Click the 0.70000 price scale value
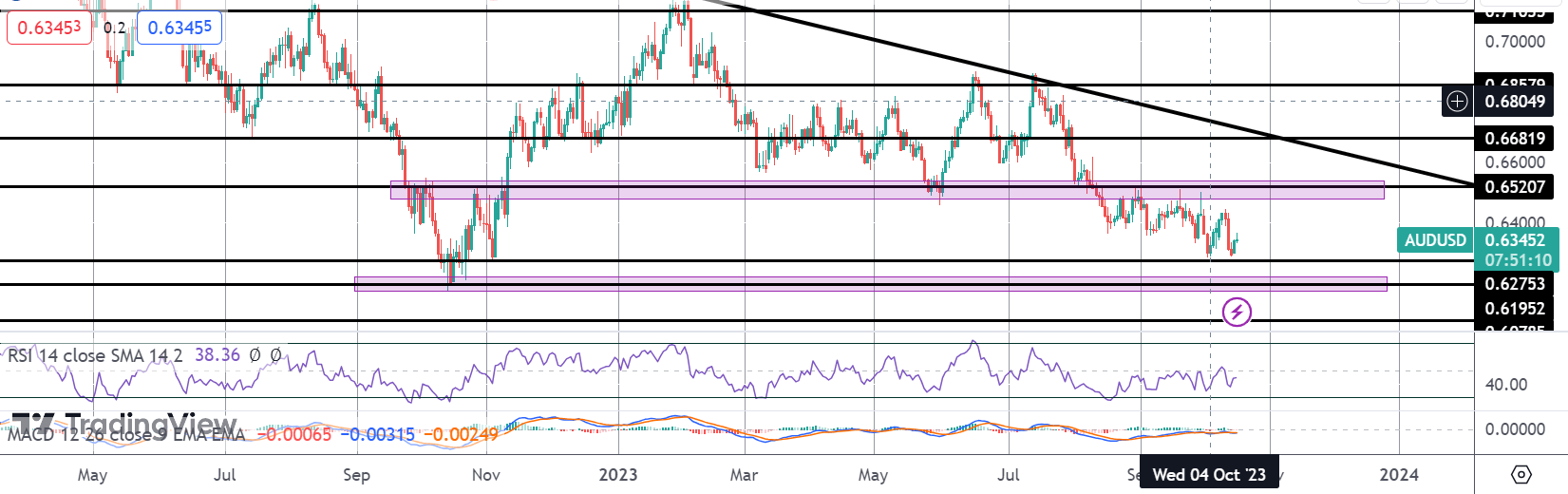 click(x=1515, y=42)
